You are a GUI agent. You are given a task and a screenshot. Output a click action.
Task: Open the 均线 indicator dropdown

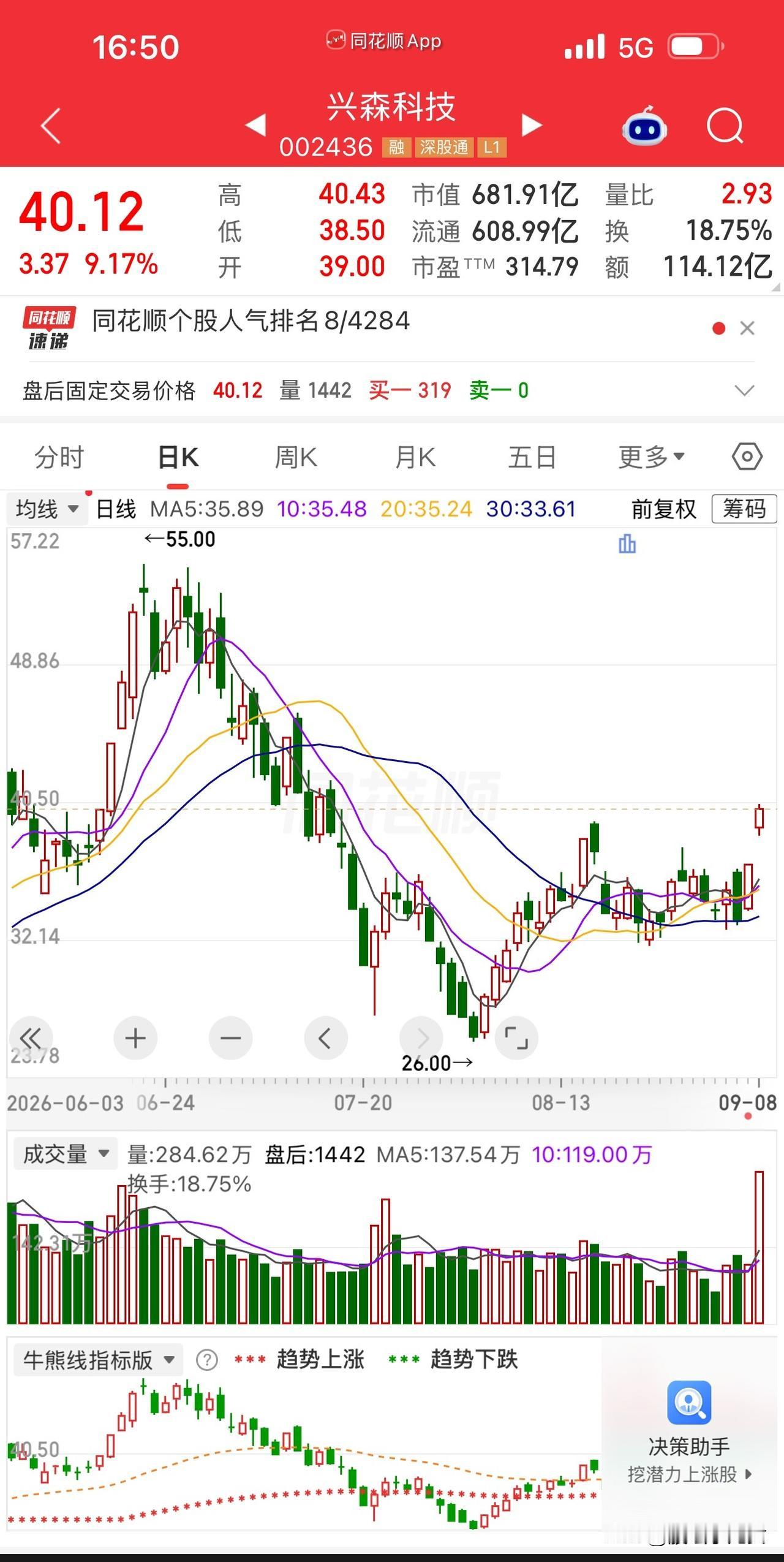point(47,509)
